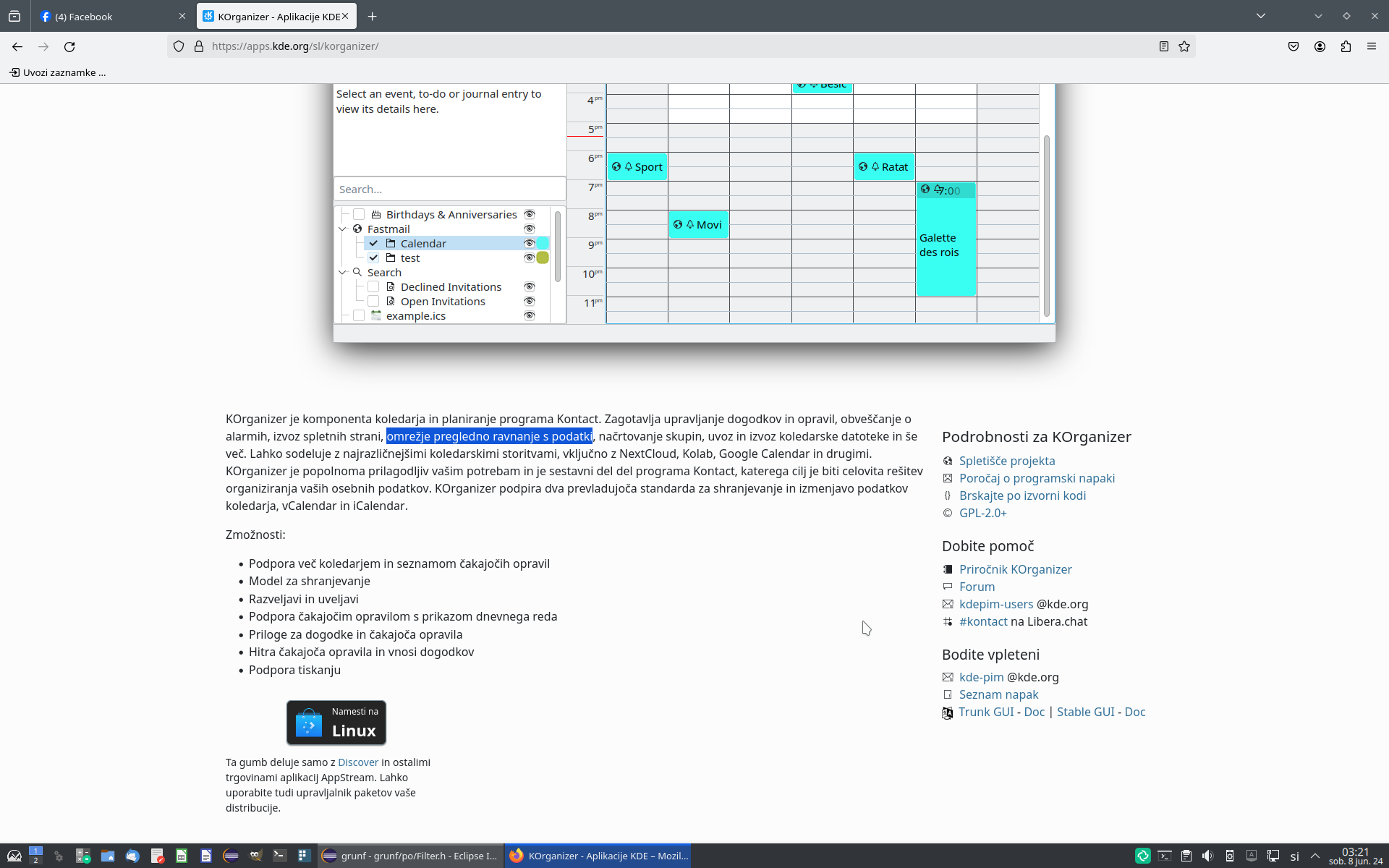Switch to Eclipse grunf taskbar window

pyautogui.click(x=409, y=856)
